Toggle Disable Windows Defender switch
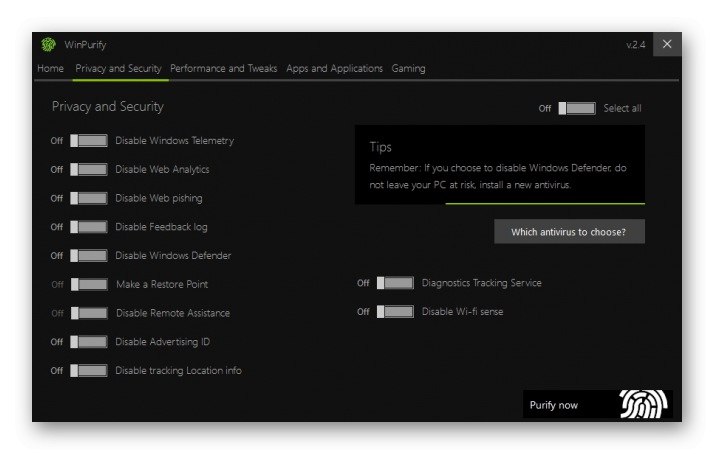The width and height of the screenshot is (714, 454). [x=89, y=255]
